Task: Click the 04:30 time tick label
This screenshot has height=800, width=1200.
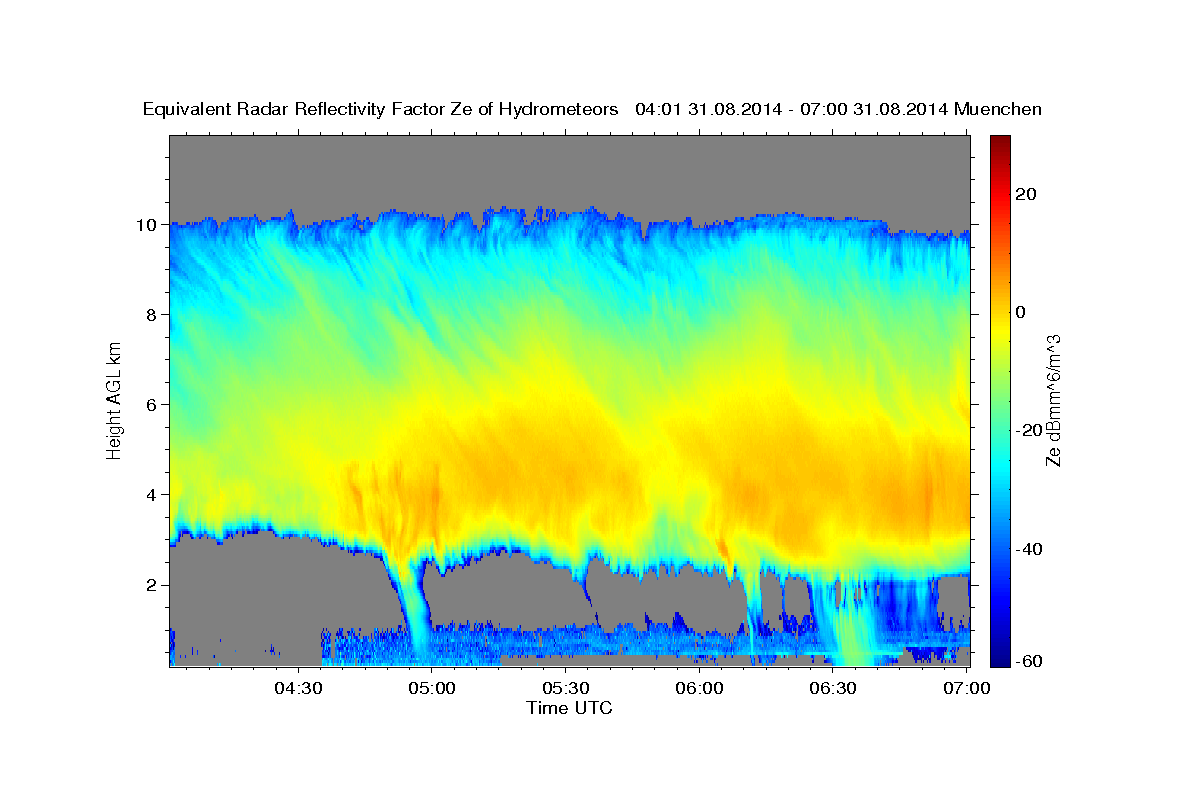Action: click(x=298, y=688)
